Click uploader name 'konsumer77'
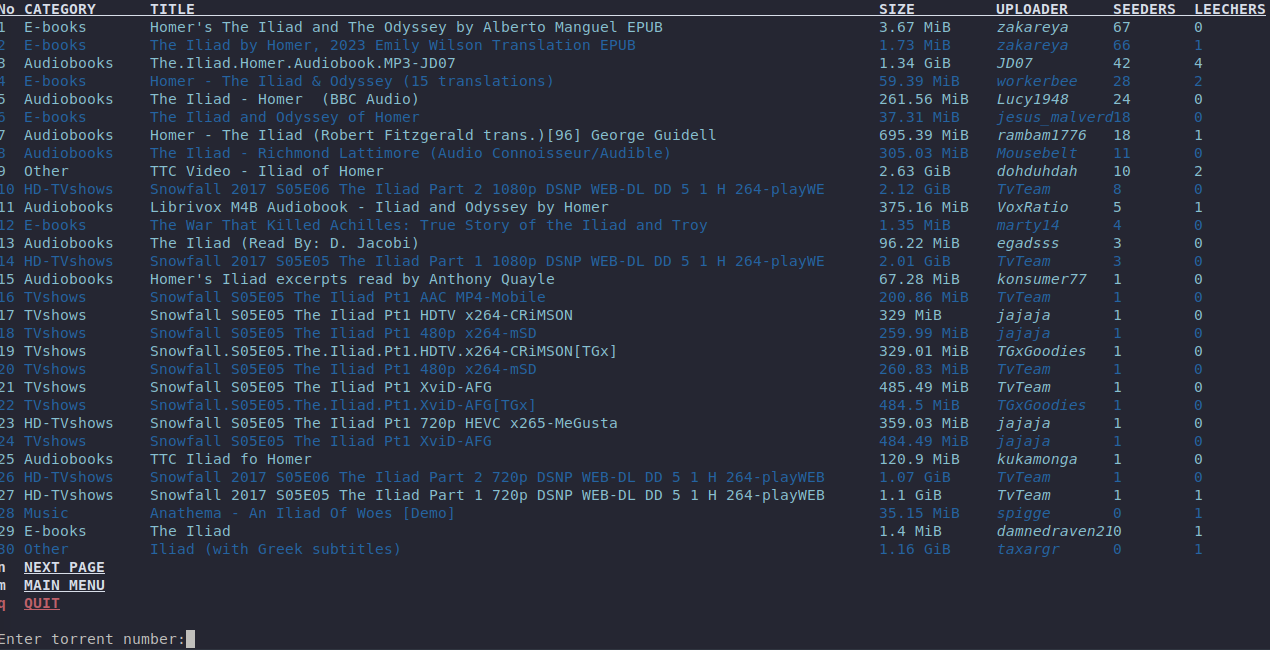Viewport: 1270px width, 650px height. pos(1041,279)
